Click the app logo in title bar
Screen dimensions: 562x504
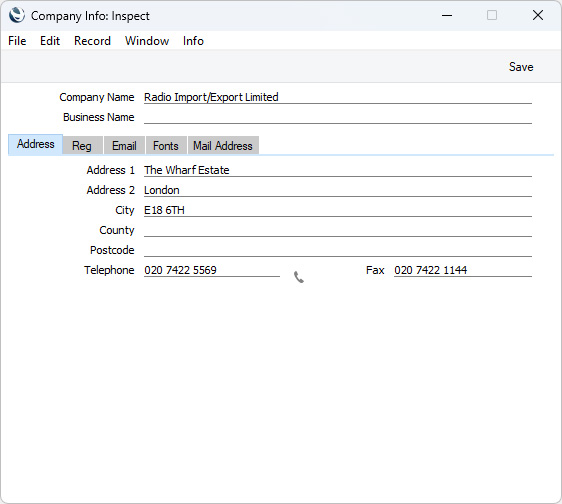(x=17, y=15)
